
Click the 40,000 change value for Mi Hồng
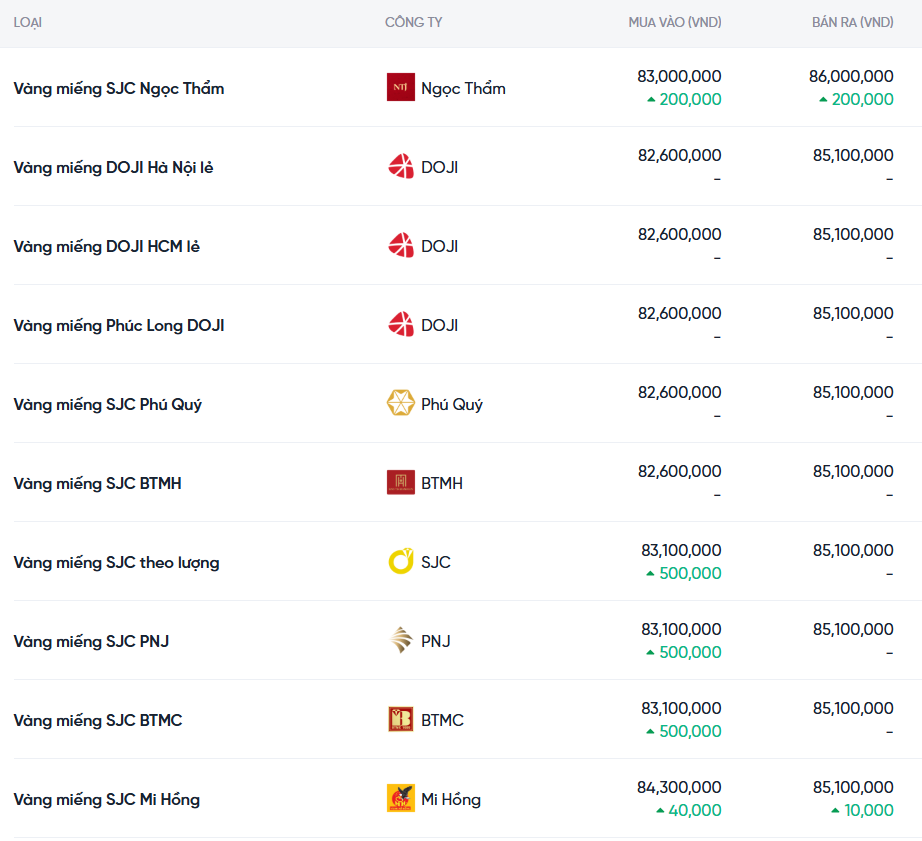(694, 810)
